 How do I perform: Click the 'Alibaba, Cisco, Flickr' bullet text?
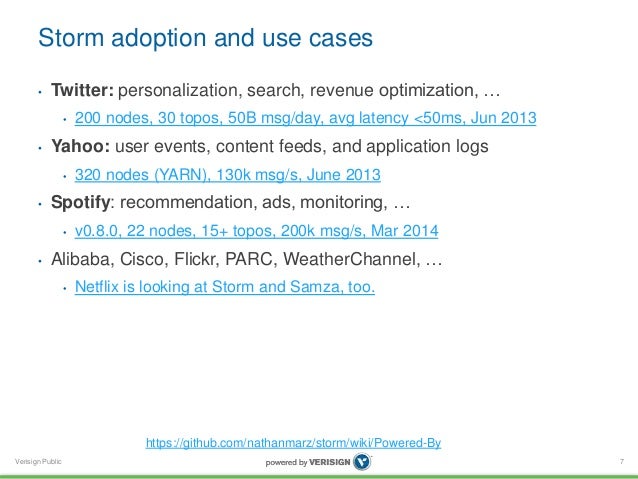(247, 259)
